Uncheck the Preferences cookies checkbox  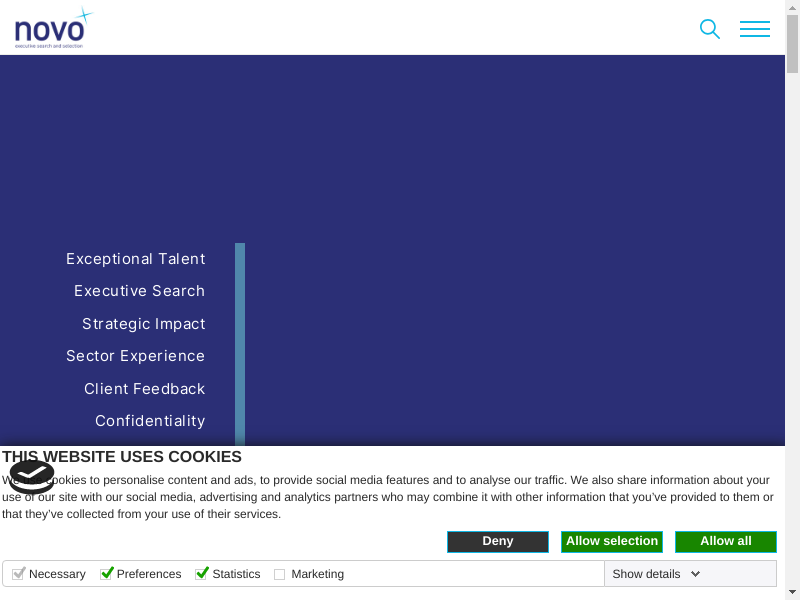click(107, 573)
